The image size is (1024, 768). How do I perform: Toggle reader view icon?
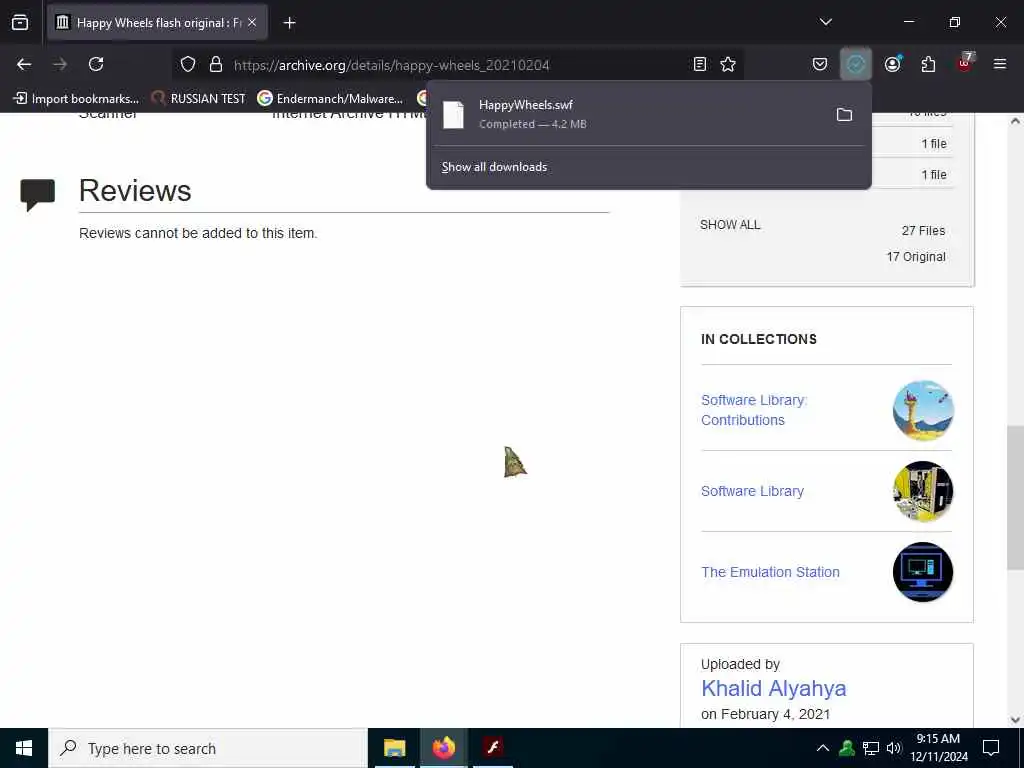(699, 64)
